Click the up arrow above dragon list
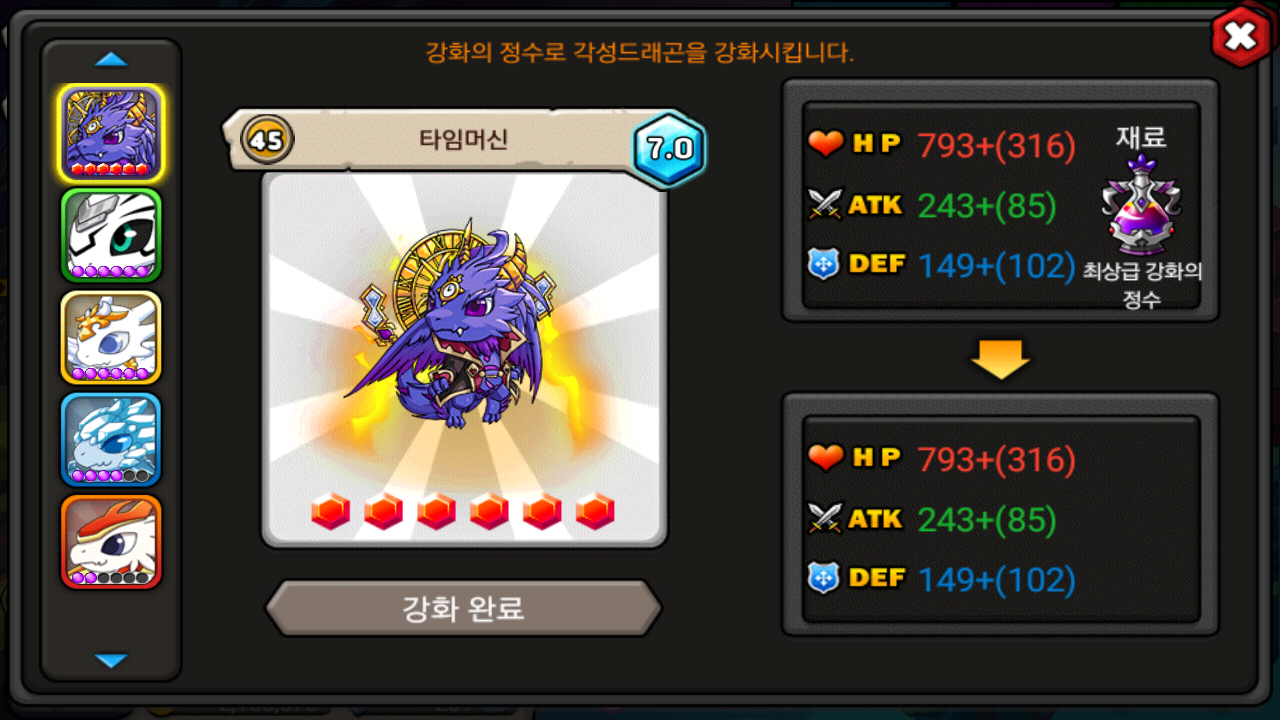The width and height of the screenshot is (1280, 720). click(111, 60)
